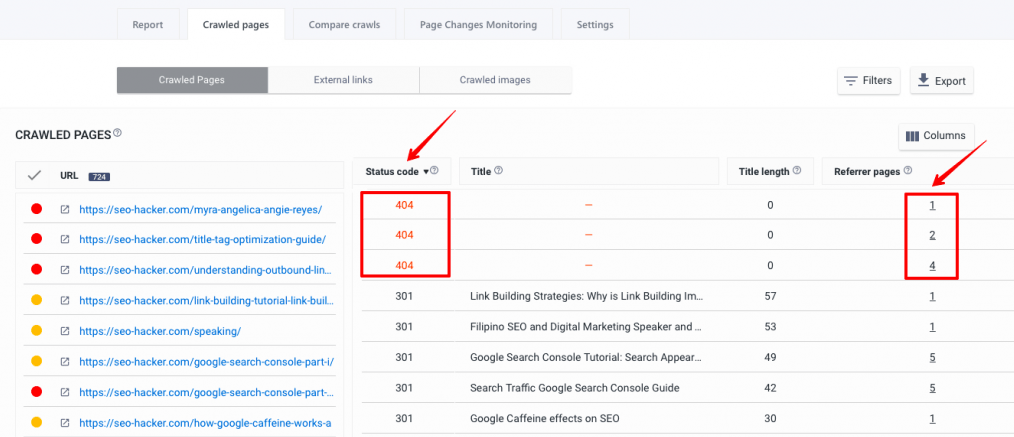Click help icon next to Status code header
The image size is (1014, 437).
click(434, 171)
